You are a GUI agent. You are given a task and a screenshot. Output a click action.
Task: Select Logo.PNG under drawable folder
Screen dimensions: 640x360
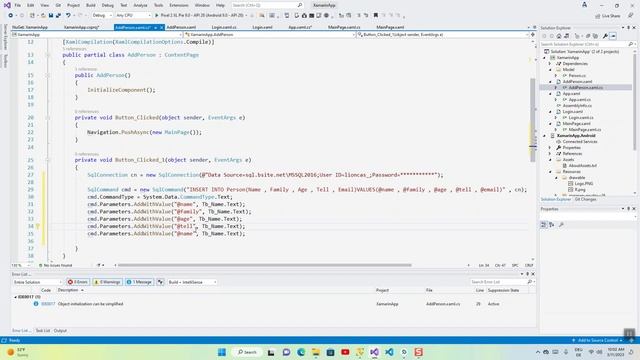coord(583,184)
